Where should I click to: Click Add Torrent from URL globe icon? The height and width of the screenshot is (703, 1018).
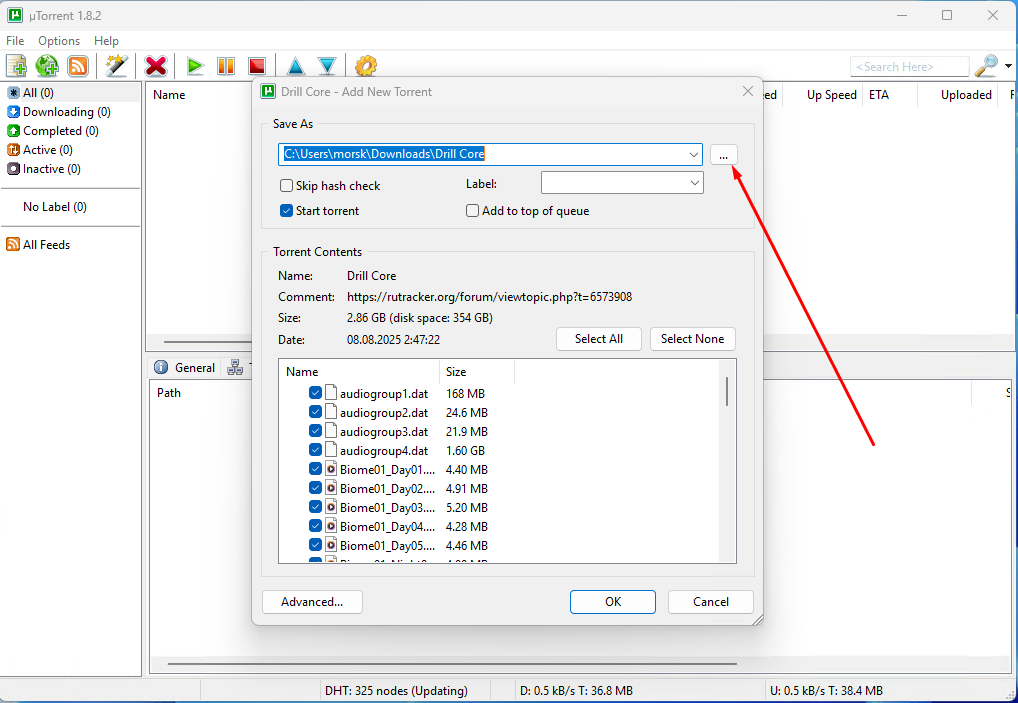(x=47, y=66)
